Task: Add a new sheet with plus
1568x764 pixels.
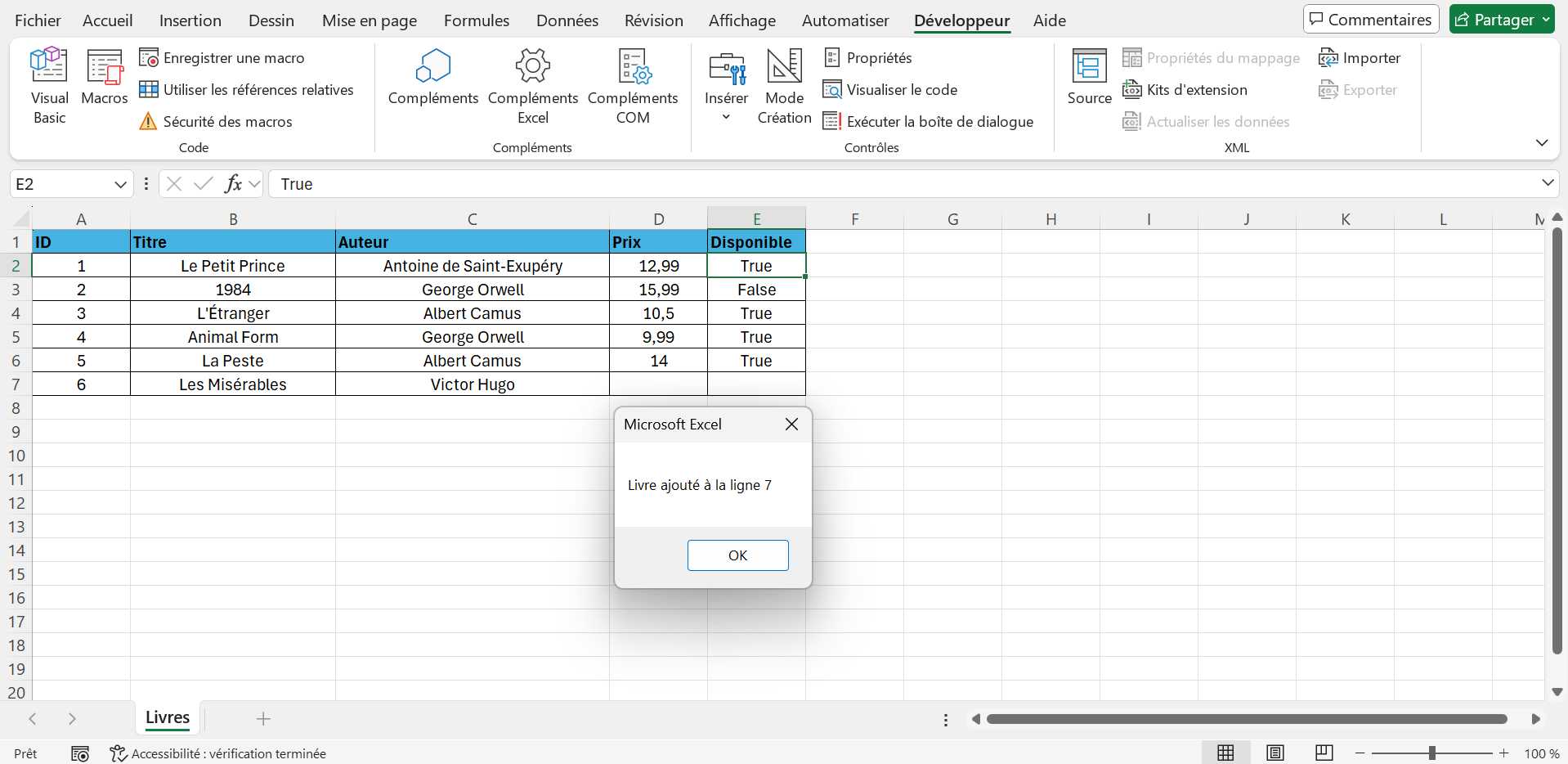Action: point(263,719)
